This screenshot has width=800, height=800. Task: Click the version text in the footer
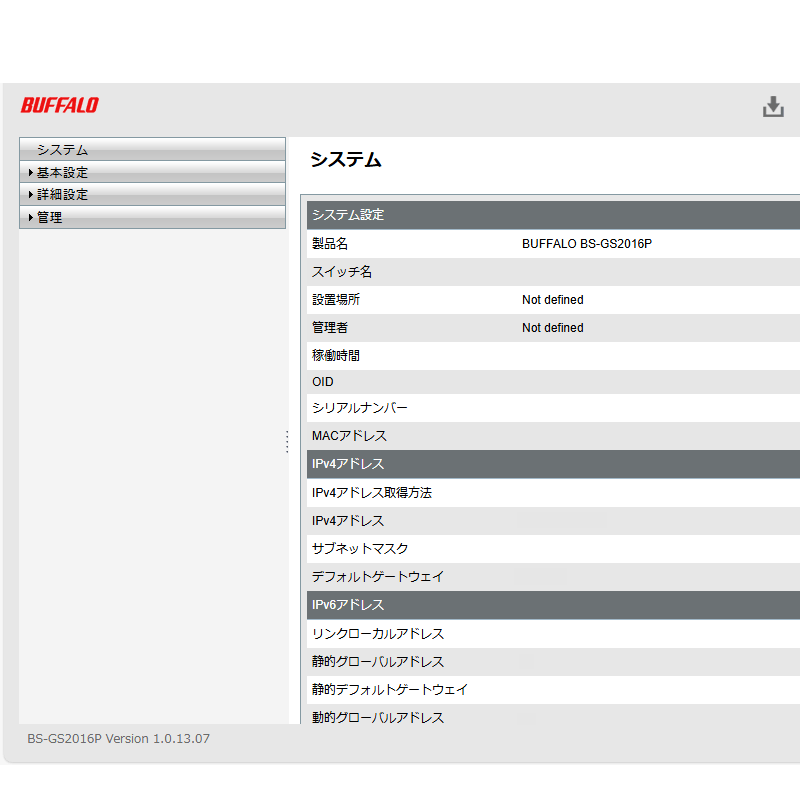[118, 739]
